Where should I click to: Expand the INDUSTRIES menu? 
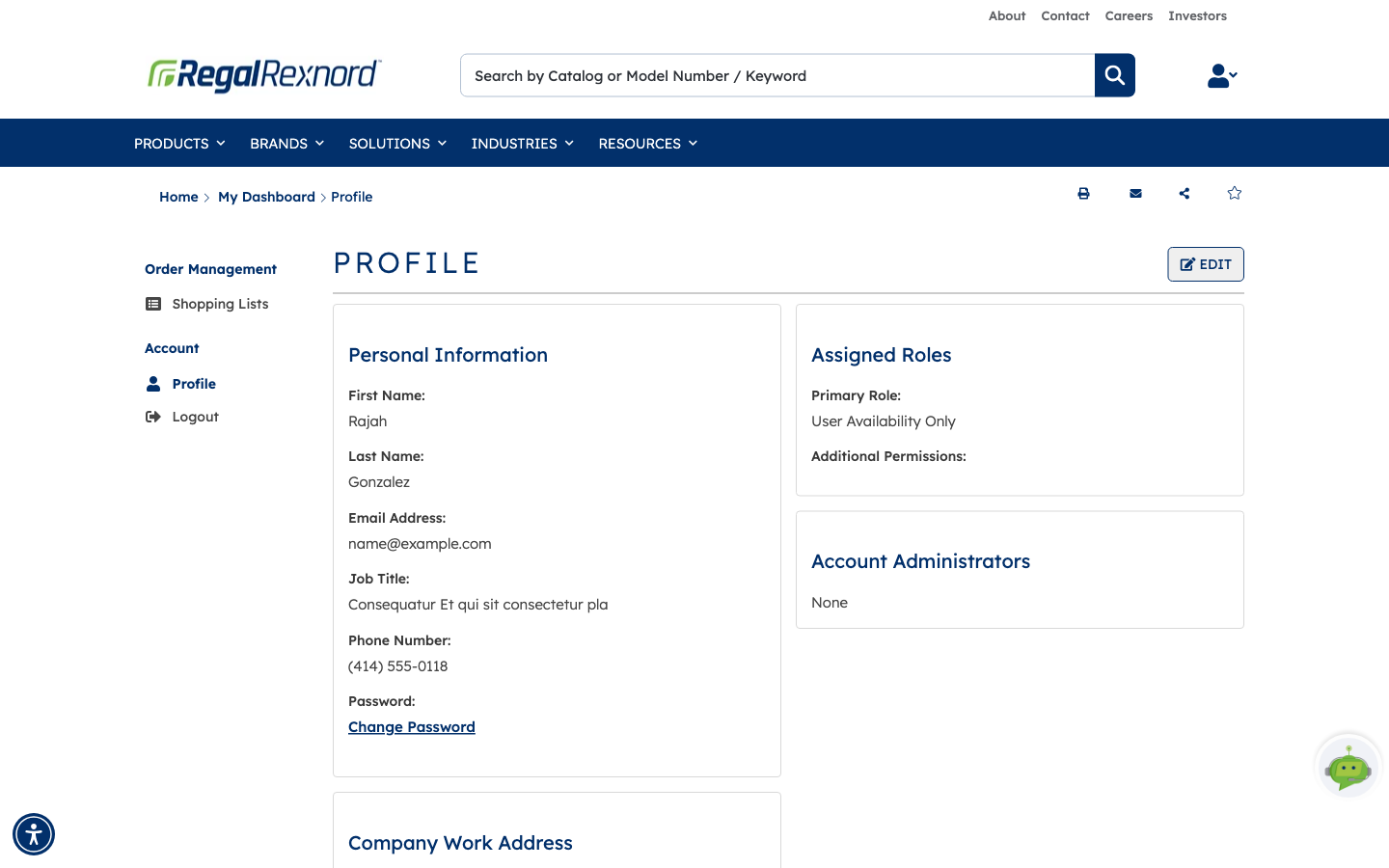[x=522, y=143]
